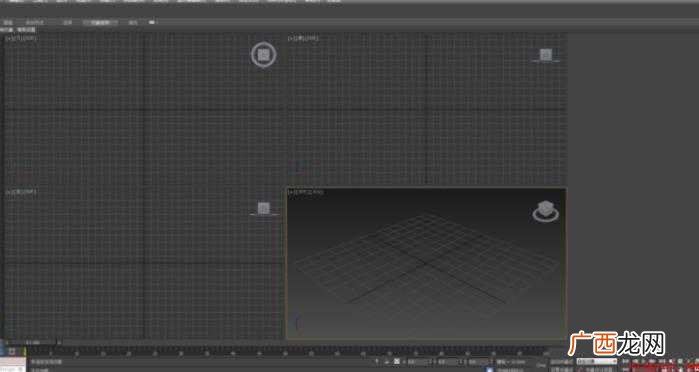This screenshot has width=699, height=372.
Task: Click the ViewCube in the bottom-left viewport
Action: [x=264, y=209]
